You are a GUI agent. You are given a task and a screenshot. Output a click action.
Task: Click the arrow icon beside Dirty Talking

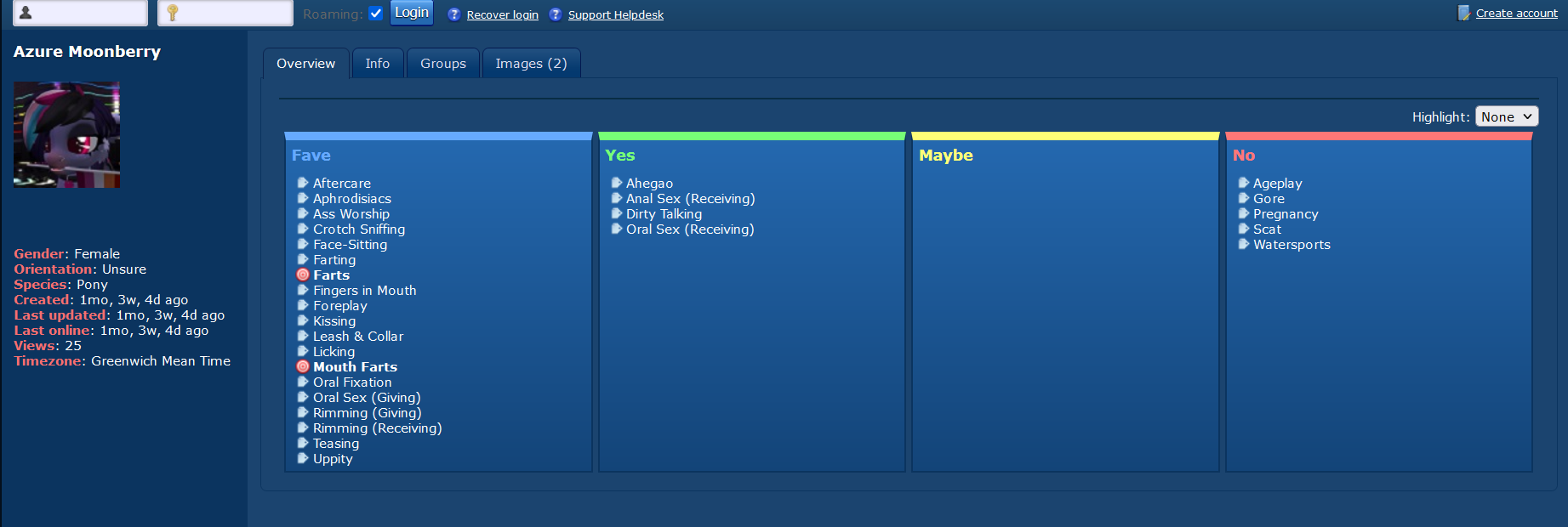point(617,213)
